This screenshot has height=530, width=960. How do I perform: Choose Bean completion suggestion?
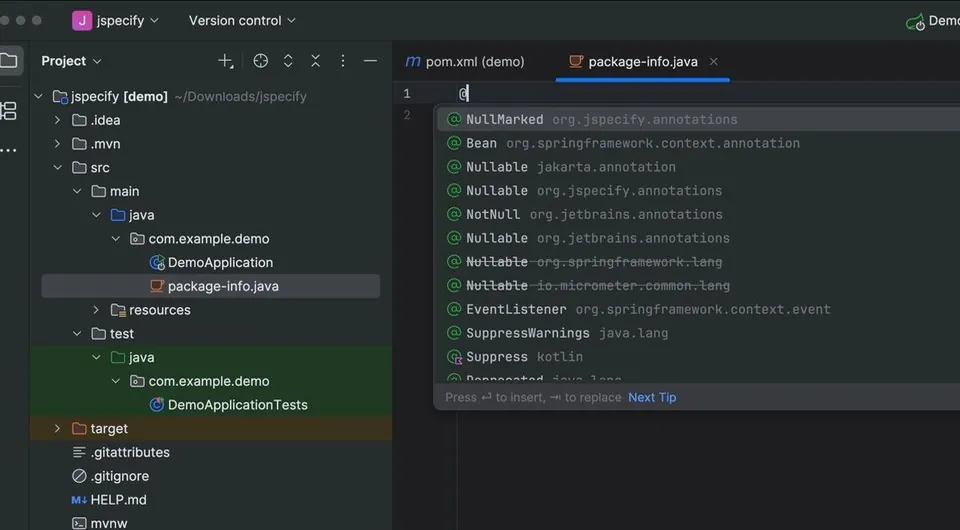[698, 143]
